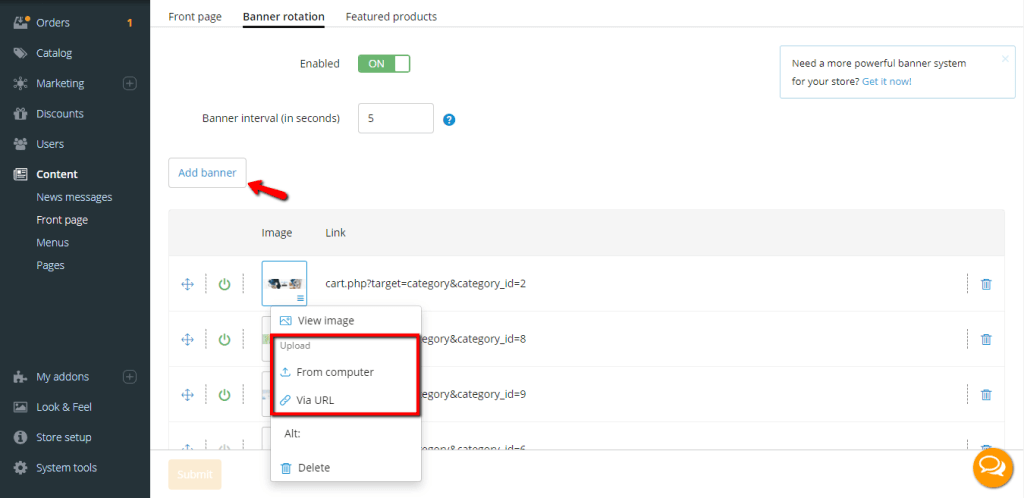Click the Submit button
The image size is (1024, 498).
(195, 475)
